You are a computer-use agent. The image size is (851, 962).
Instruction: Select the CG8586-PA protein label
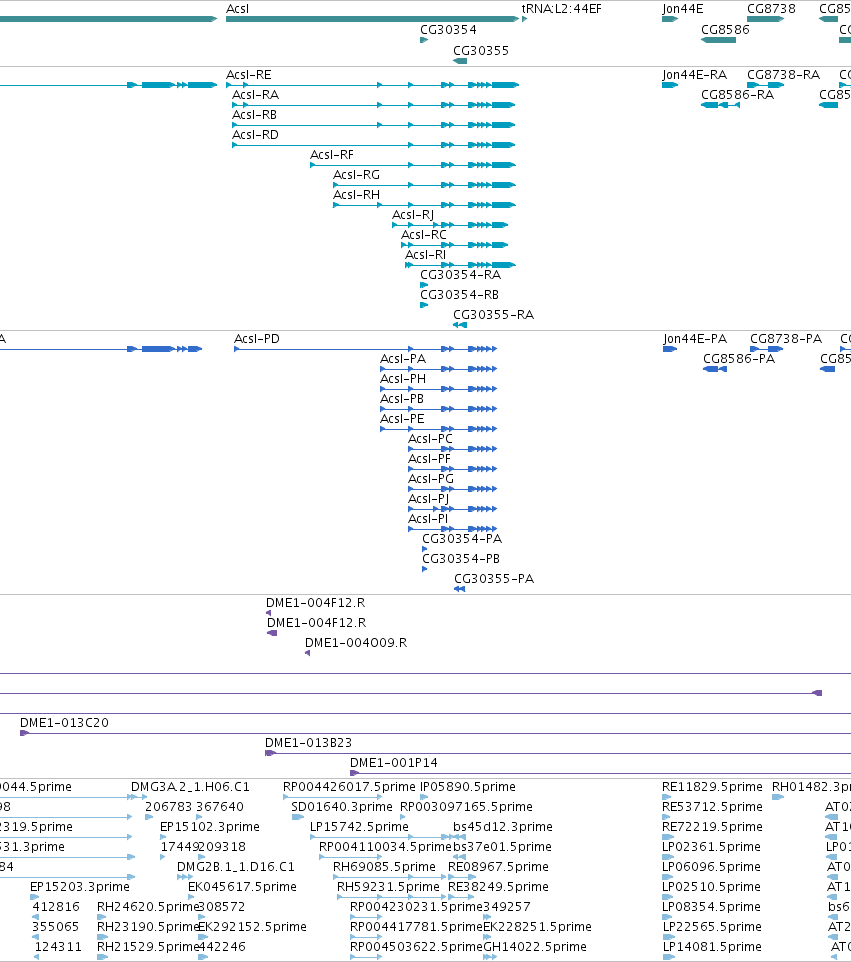coord(739,359)
